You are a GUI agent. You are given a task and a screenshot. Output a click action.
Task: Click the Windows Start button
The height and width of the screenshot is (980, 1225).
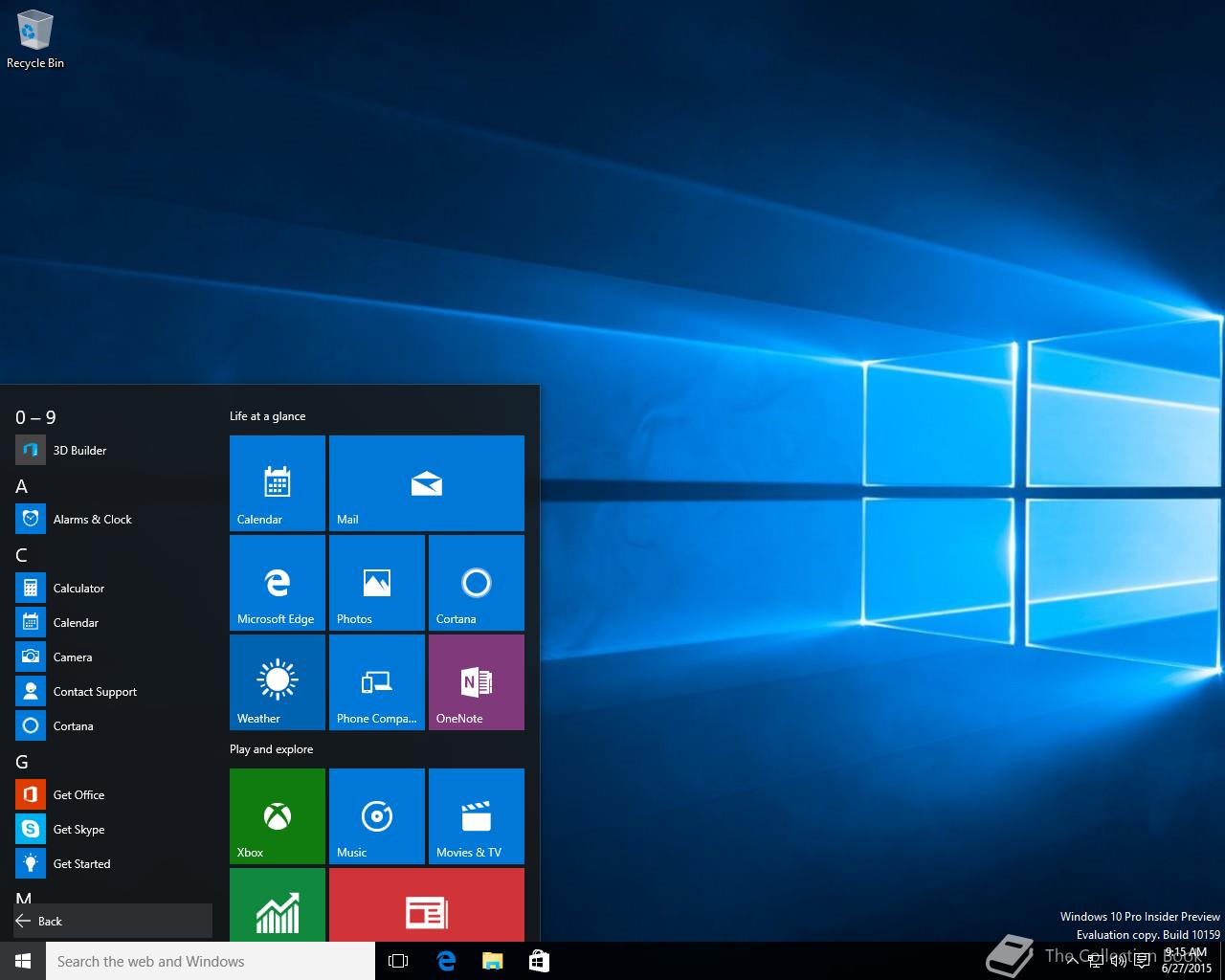click(x=23, y=961)
